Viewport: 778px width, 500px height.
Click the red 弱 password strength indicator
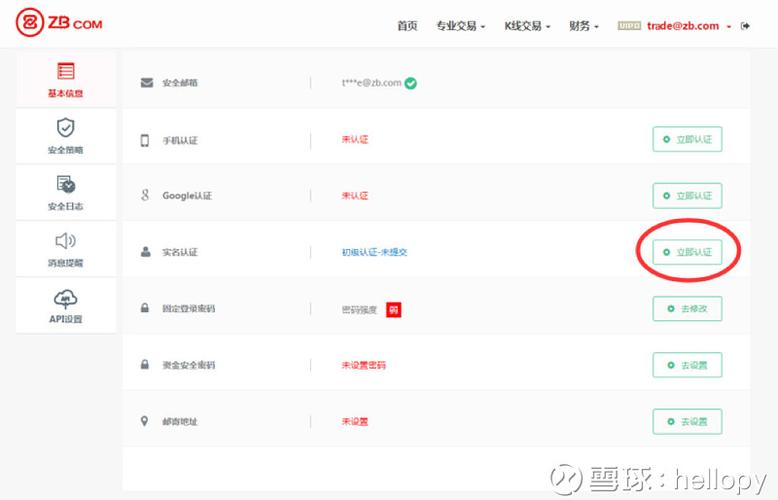click(394, 309)
